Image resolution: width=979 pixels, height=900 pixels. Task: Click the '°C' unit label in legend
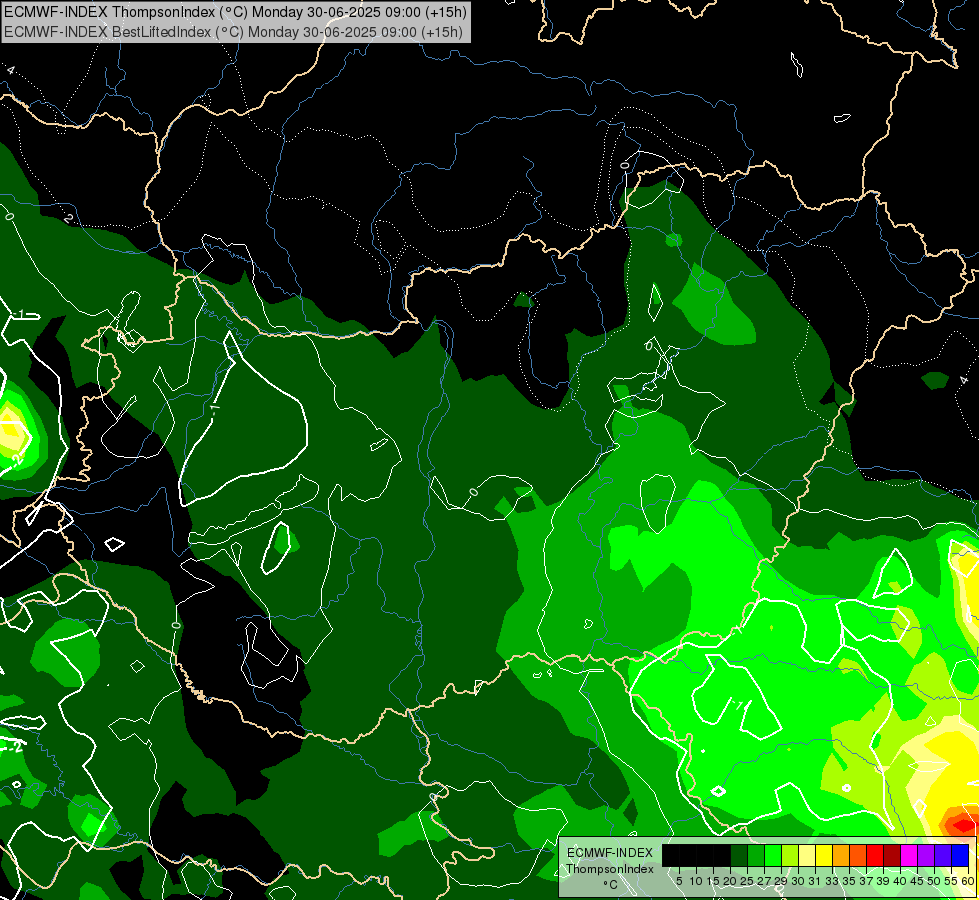(611, 885)
